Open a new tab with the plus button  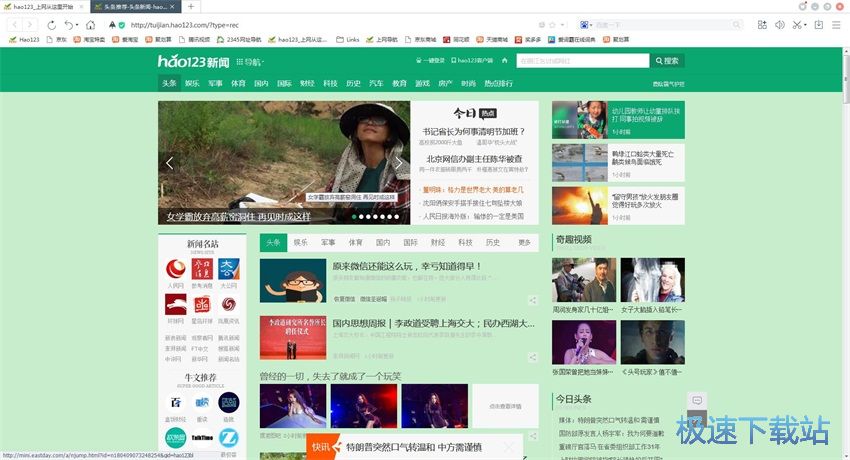[x=191, y=7]
